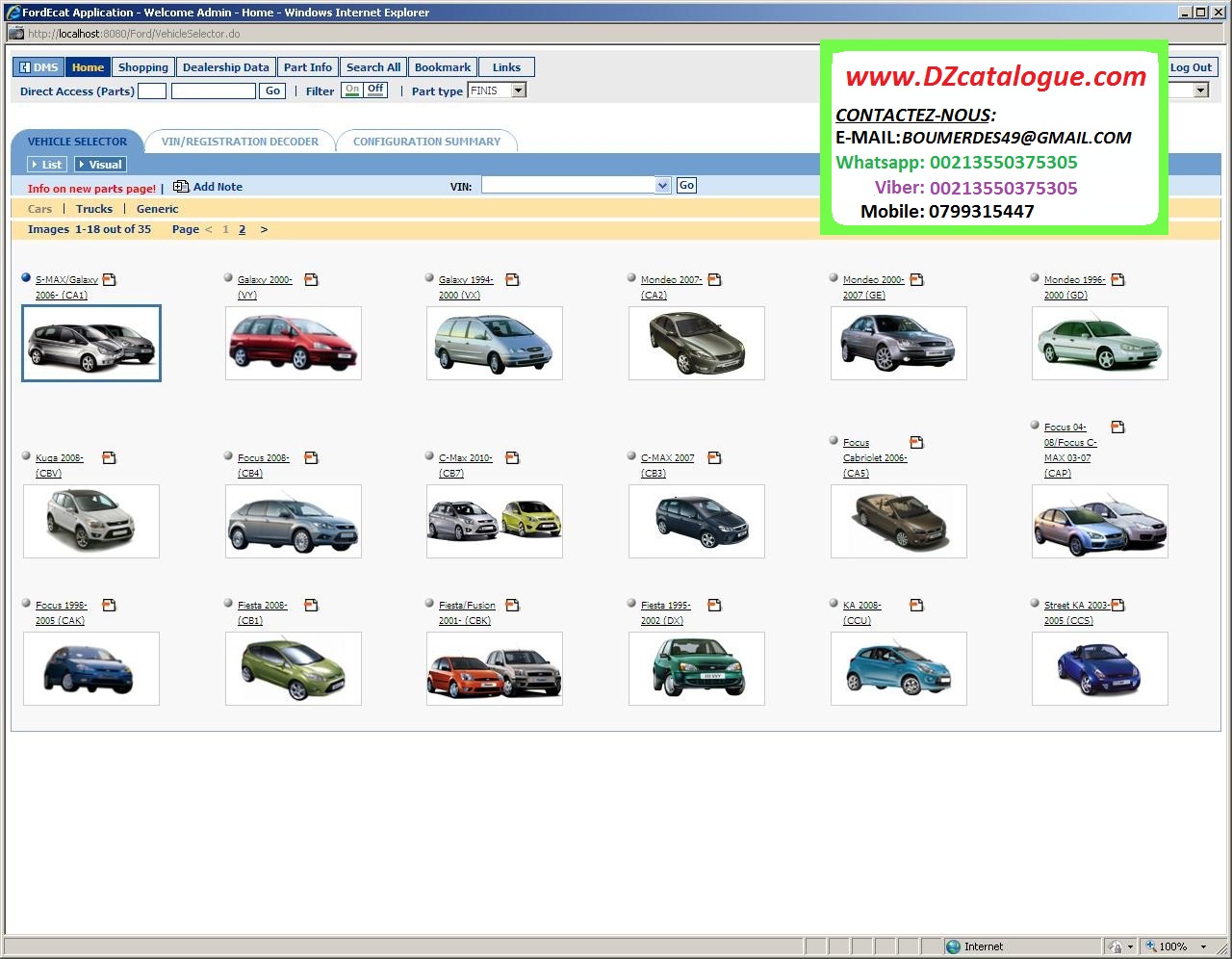This screenshot has height=959, width=1232.
Task: Show the Generic category
Action: click(158, 209)
